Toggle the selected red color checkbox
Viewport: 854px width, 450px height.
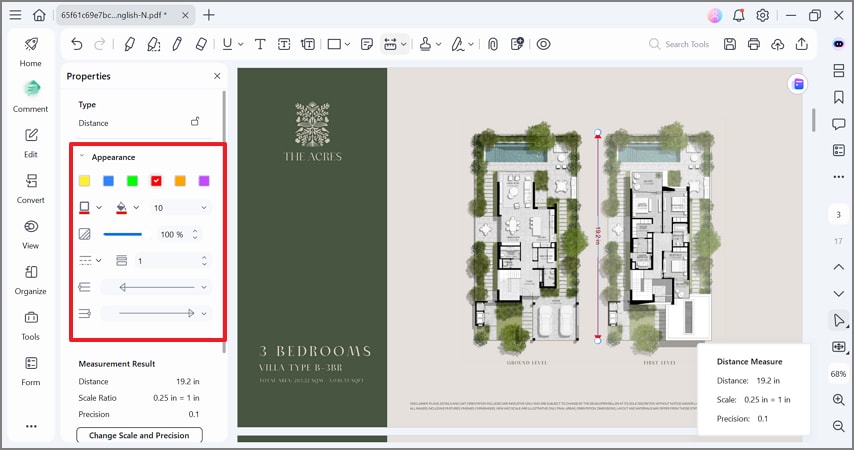(x=156, y=181)
